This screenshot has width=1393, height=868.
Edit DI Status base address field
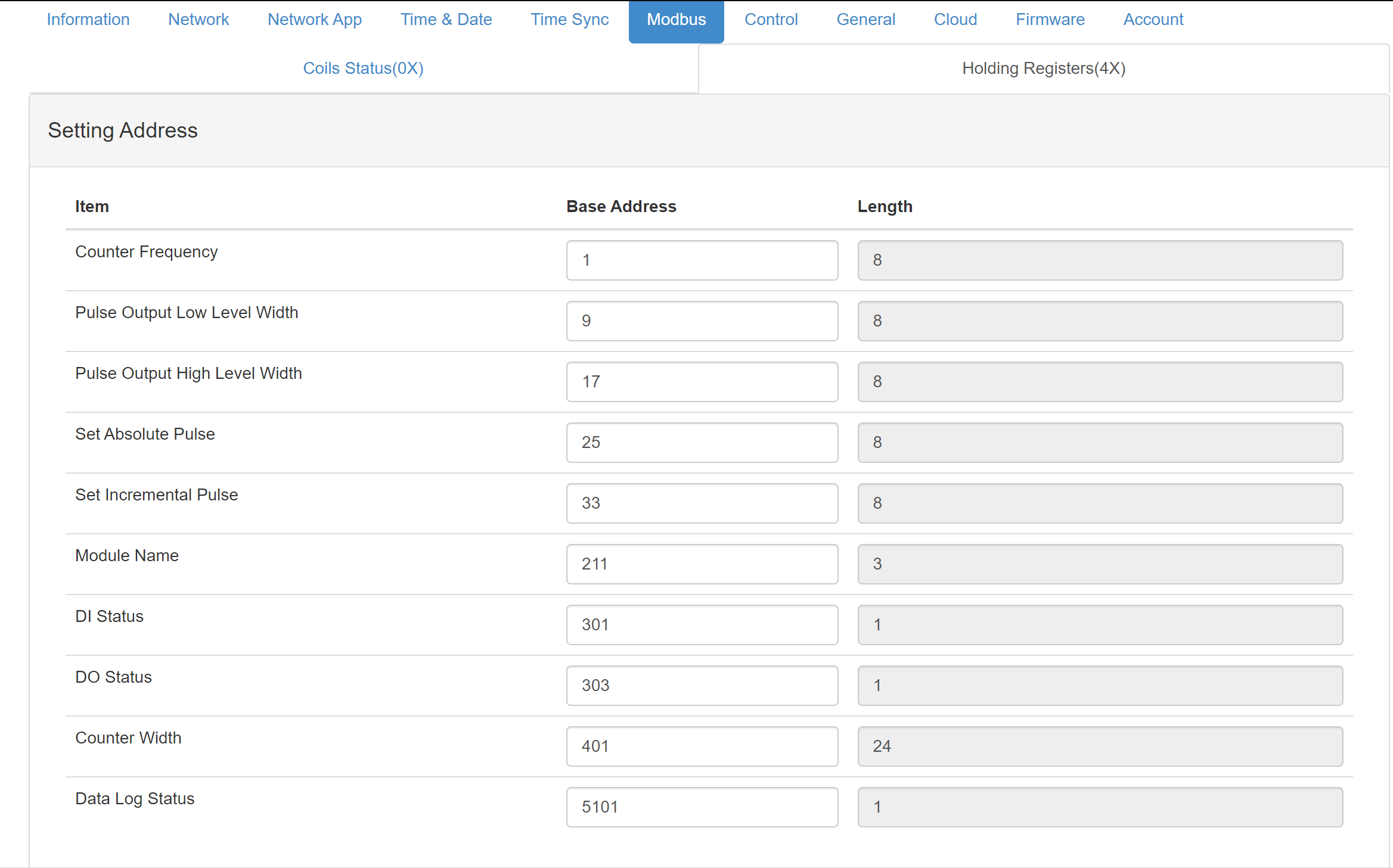[702, 625]
